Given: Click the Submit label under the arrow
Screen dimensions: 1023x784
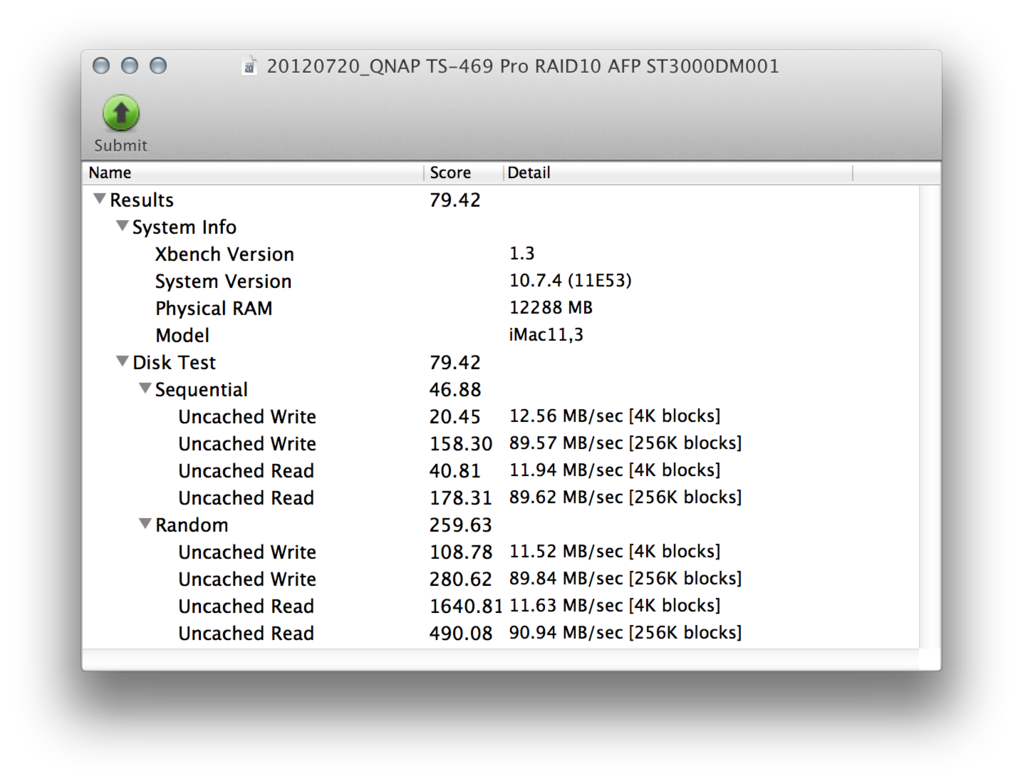Looking at the screenshot, I should [x=121, y=145].
